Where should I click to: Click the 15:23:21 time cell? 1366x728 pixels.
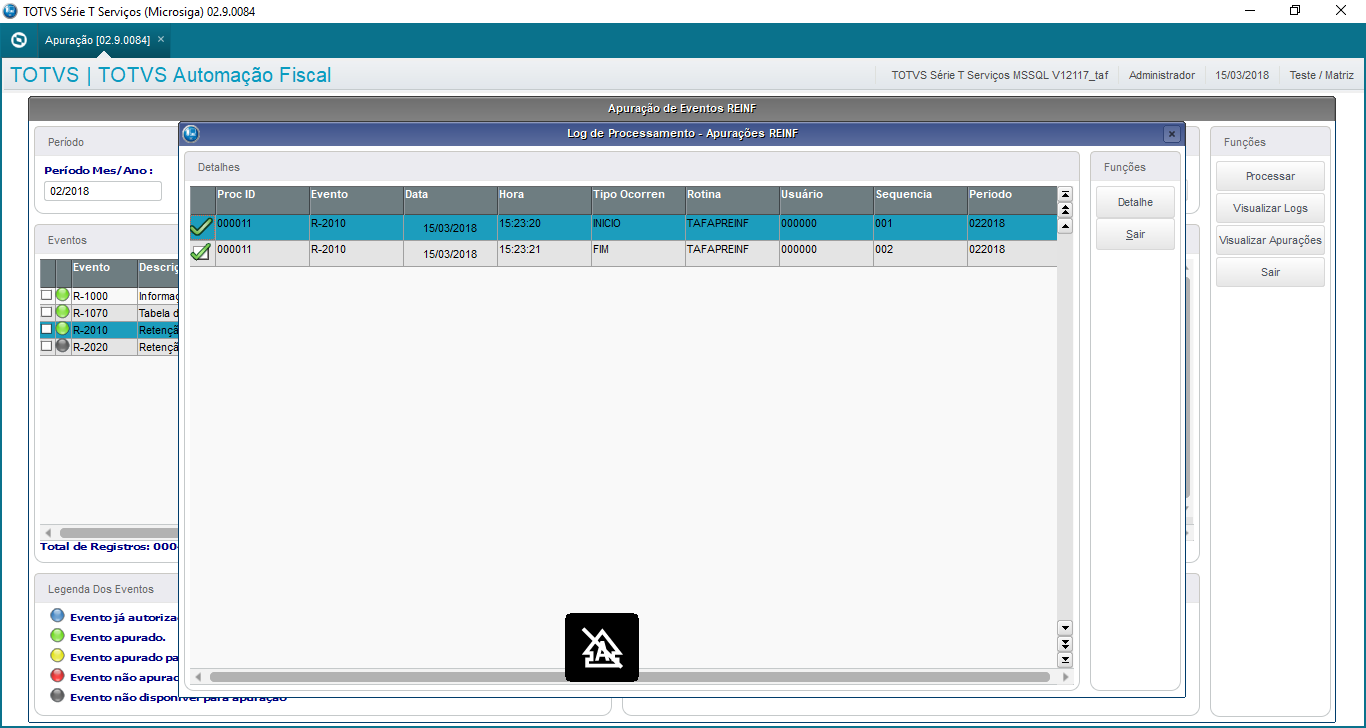543,253
